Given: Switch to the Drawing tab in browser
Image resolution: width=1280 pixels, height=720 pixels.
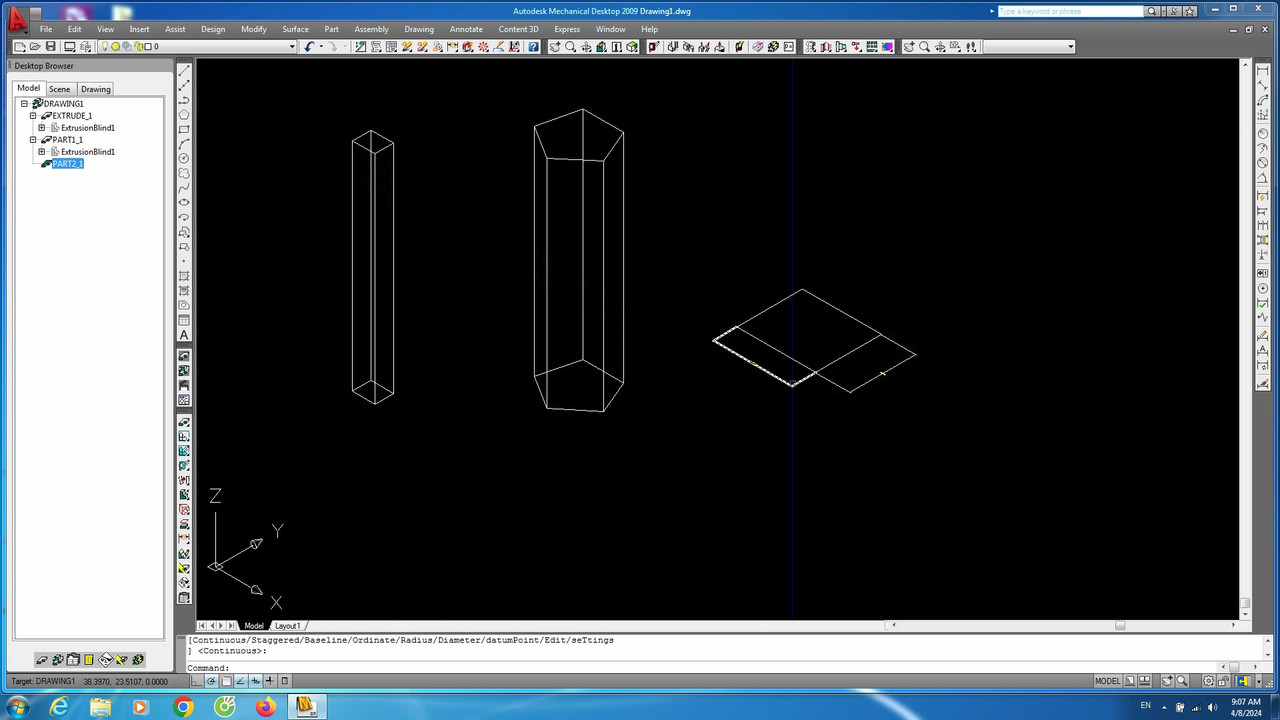Looking at the screenshot, I should click(x=96, y=89).
